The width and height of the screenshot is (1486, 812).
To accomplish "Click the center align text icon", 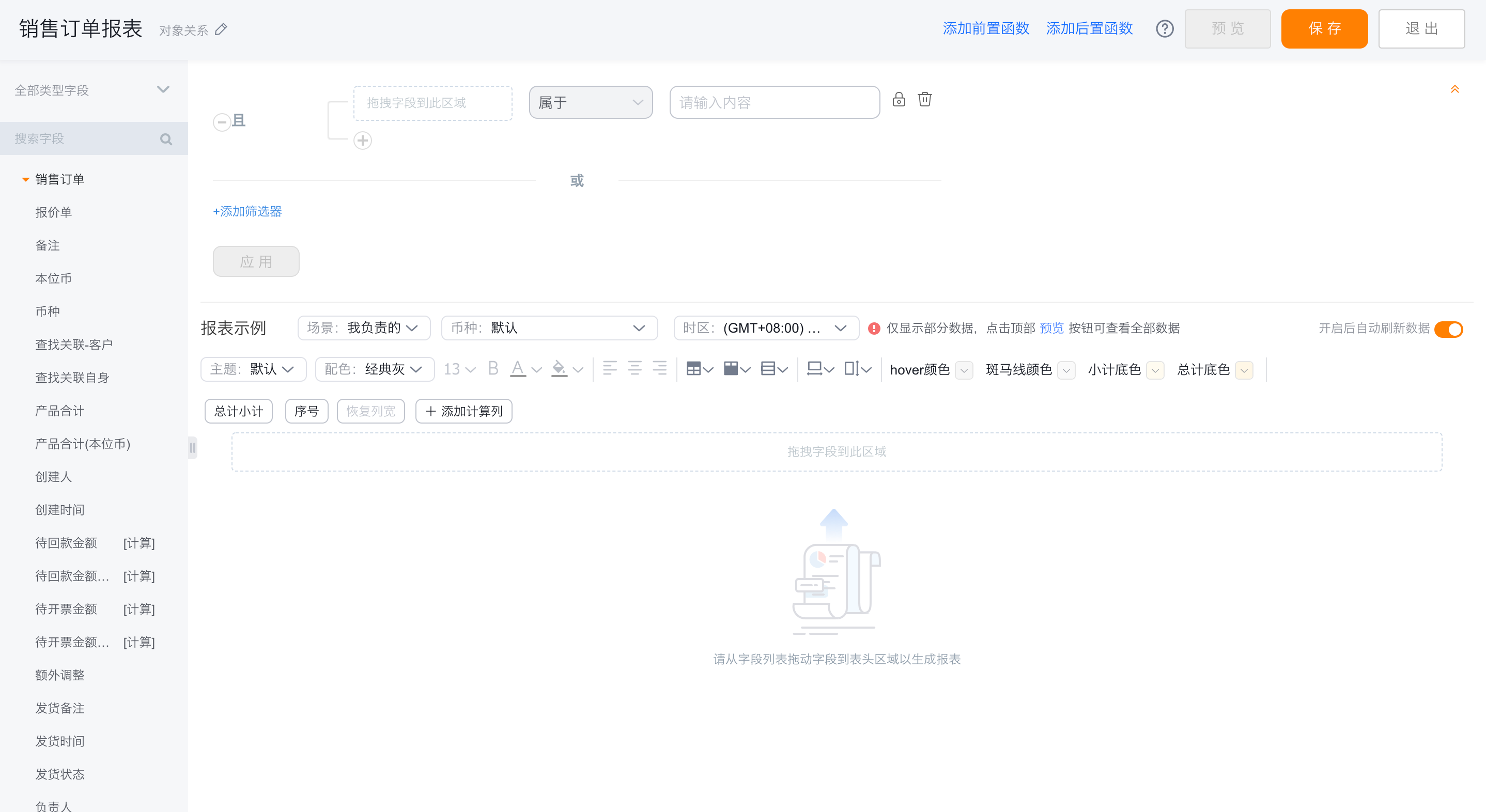I will pyautogui.click(x=634, y=368).
